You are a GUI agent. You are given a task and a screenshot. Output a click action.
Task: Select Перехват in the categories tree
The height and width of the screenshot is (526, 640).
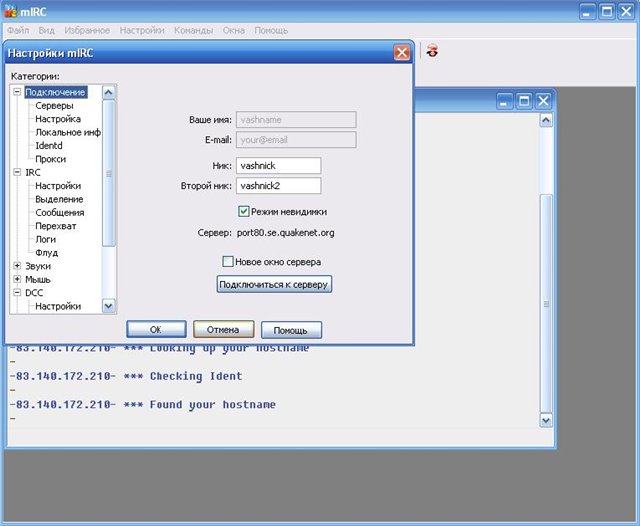click(x=56, y=226)
